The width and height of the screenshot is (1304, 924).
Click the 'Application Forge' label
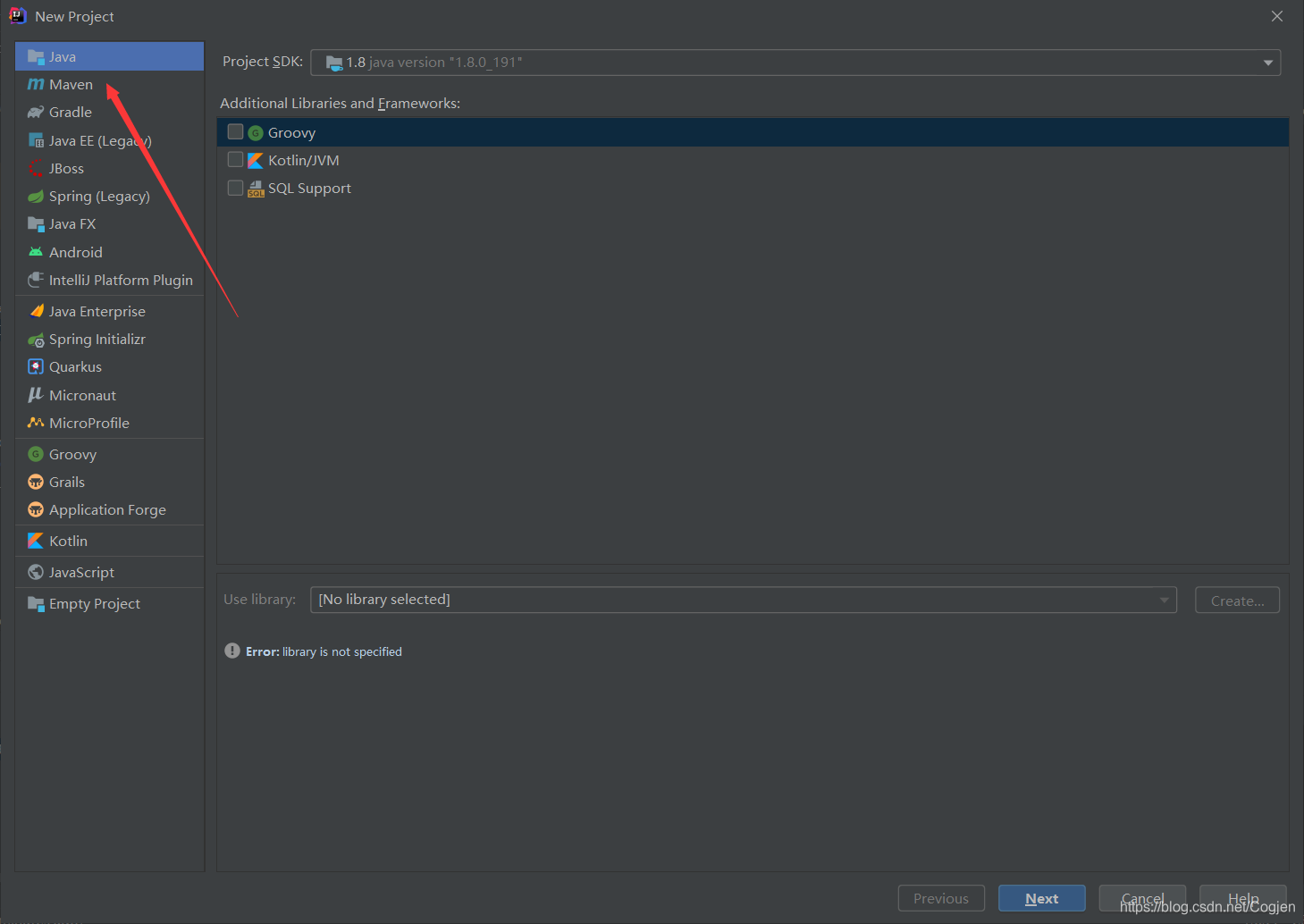click(x=107, y=510)
